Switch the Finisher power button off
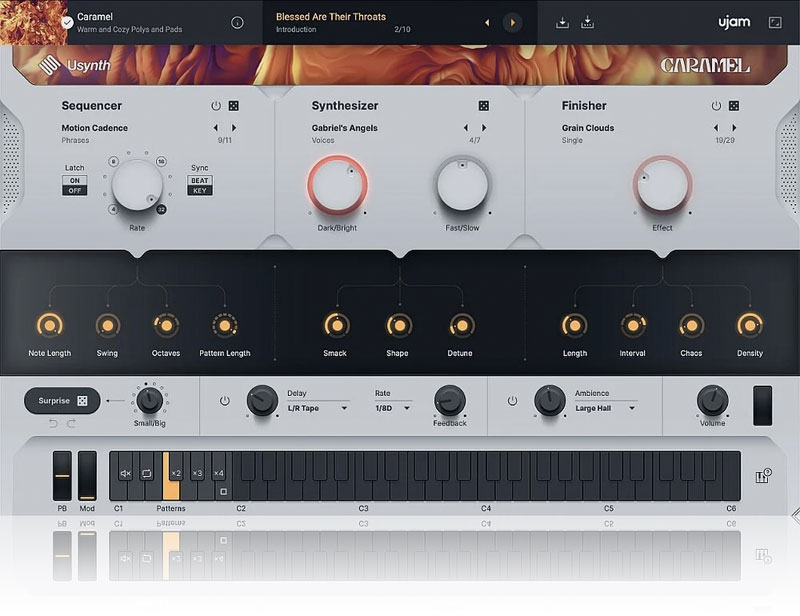 click(715, 106)
